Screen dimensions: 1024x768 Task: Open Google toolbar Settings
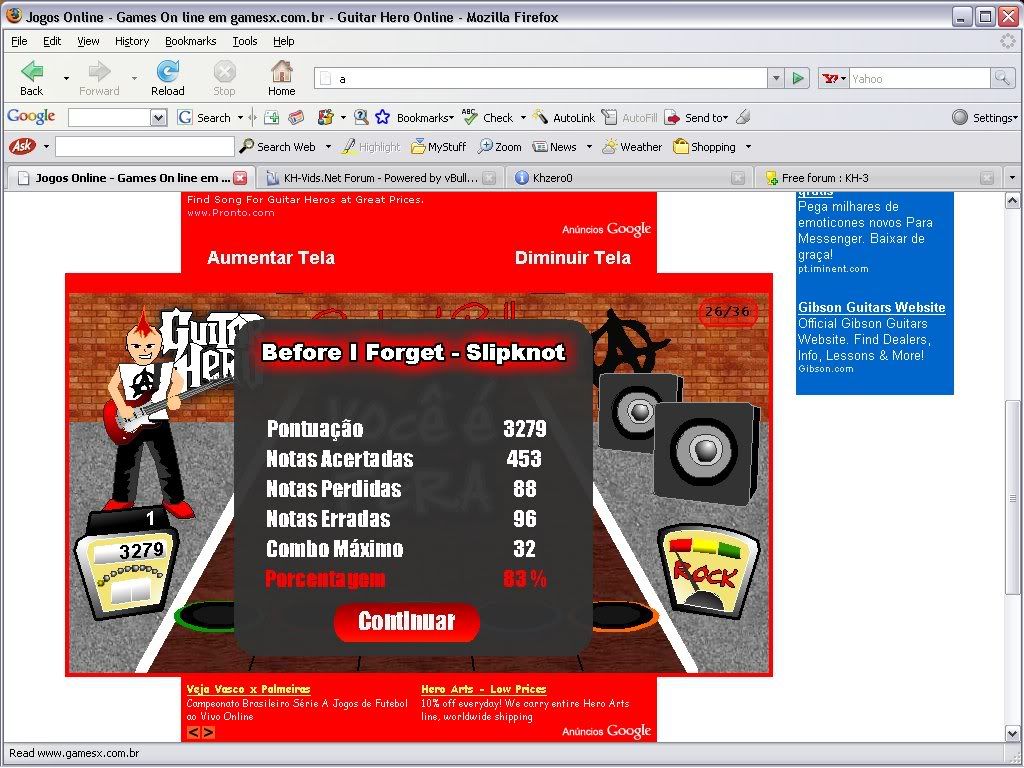[985, 118]
